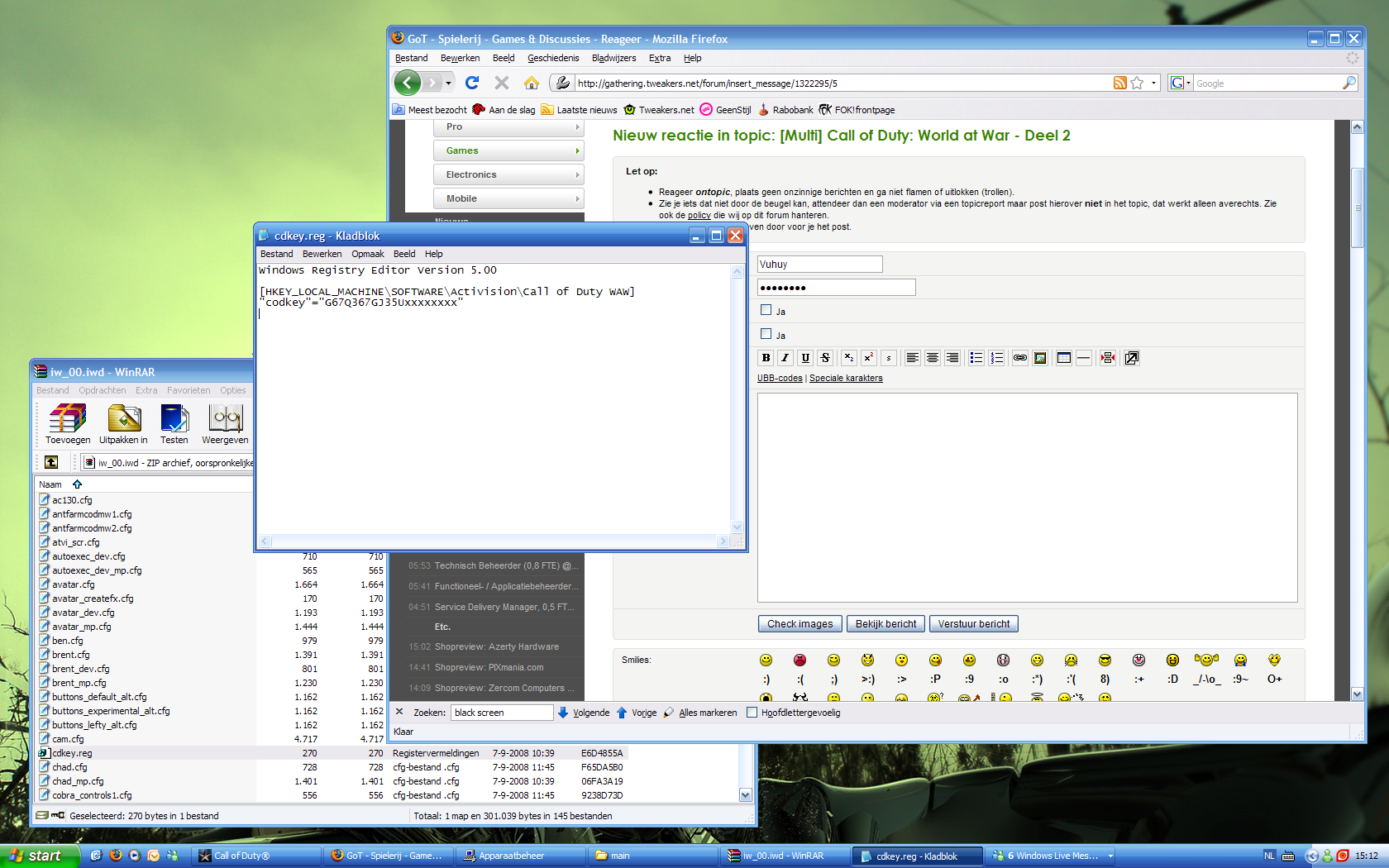
Task: Insert superscript tag in the forum editor
Action: pyautogui.click(x=868, y=358)
